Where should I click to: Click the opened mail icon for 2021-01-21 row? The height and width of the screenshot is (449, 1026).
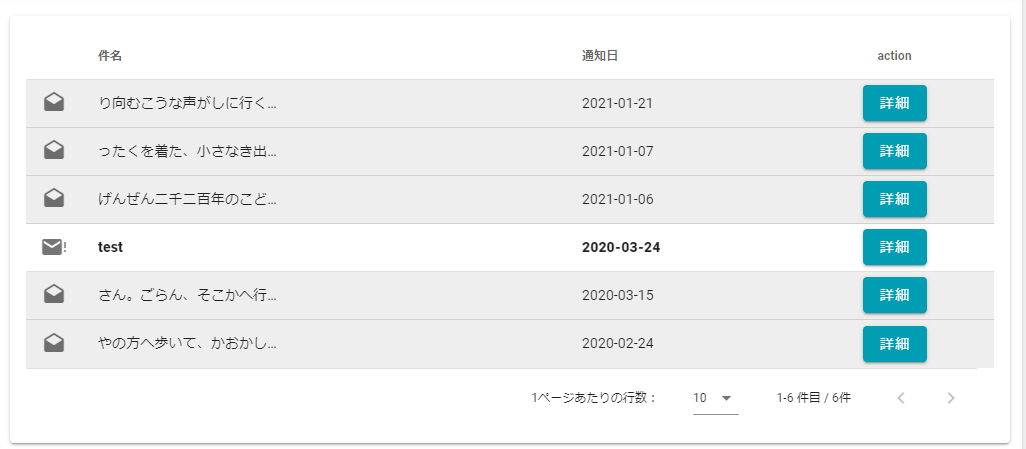[x=54, y=103]
